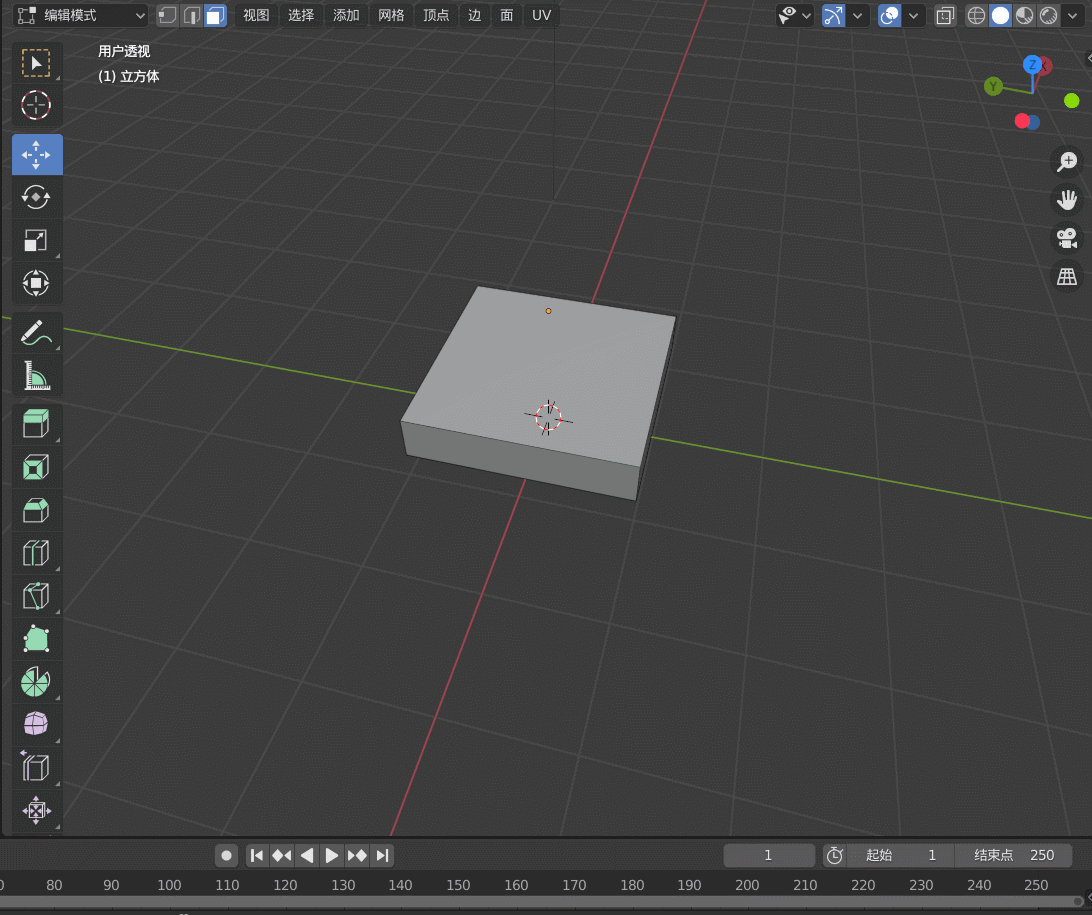Select the Select Box tool
1092x915 pixels.
pos(37,63)
